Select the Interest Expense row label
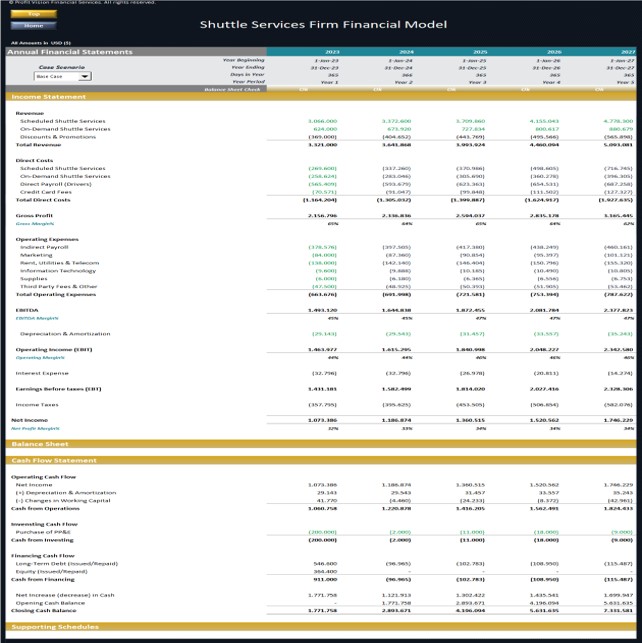Screen dimensions: 642x643 click(42, 373)
